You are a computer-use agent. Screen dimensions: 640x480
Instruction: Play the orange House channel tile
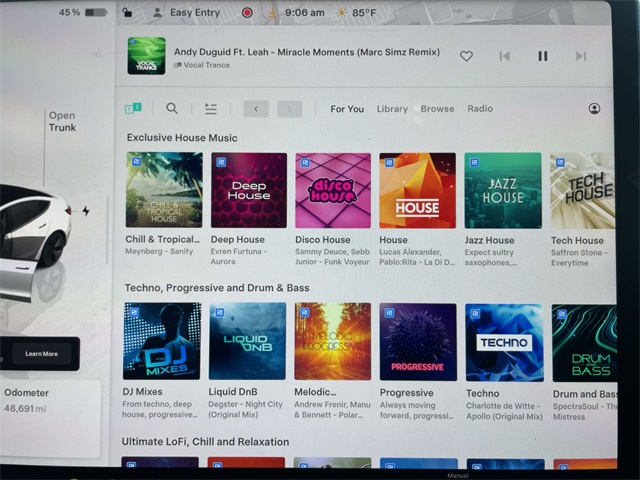(418, 191)
